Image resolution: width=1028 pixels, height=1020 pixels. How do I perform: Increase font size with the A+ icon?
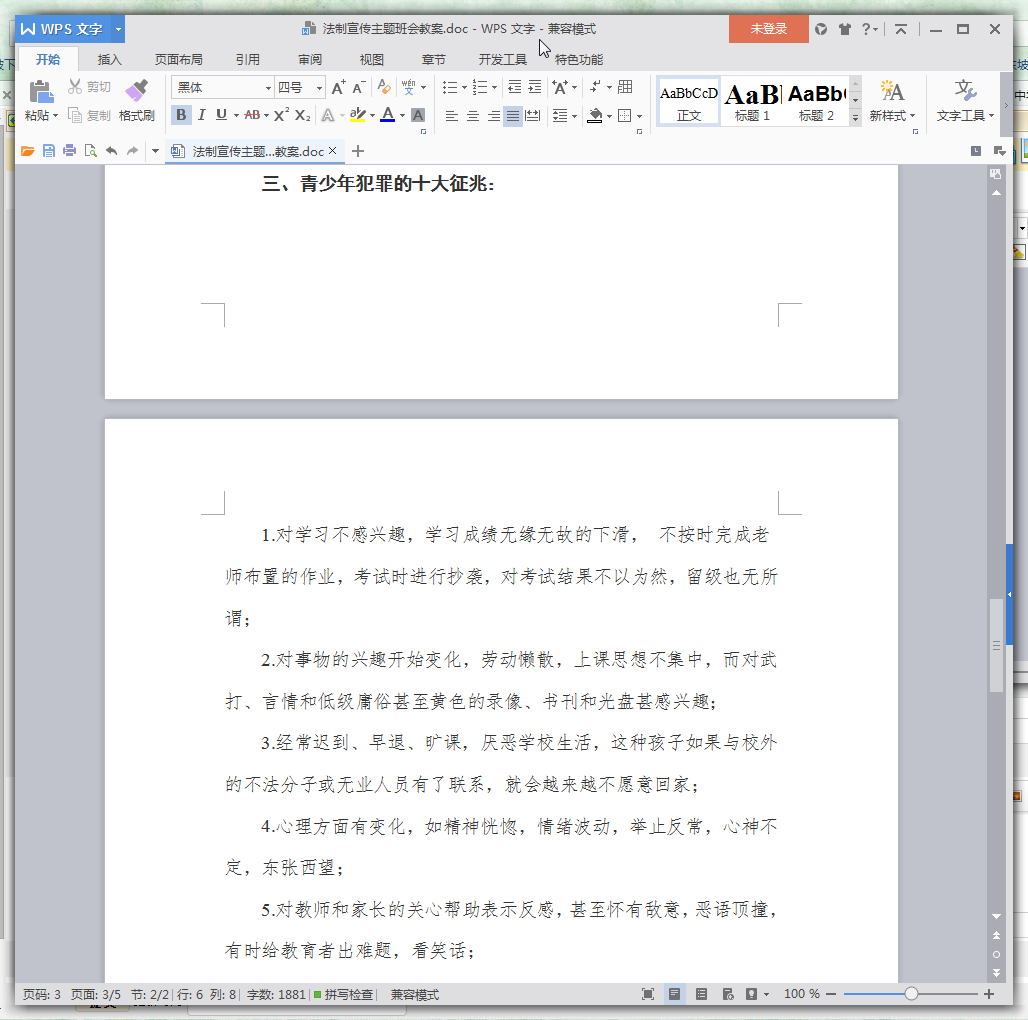click(x=338, y=87)
